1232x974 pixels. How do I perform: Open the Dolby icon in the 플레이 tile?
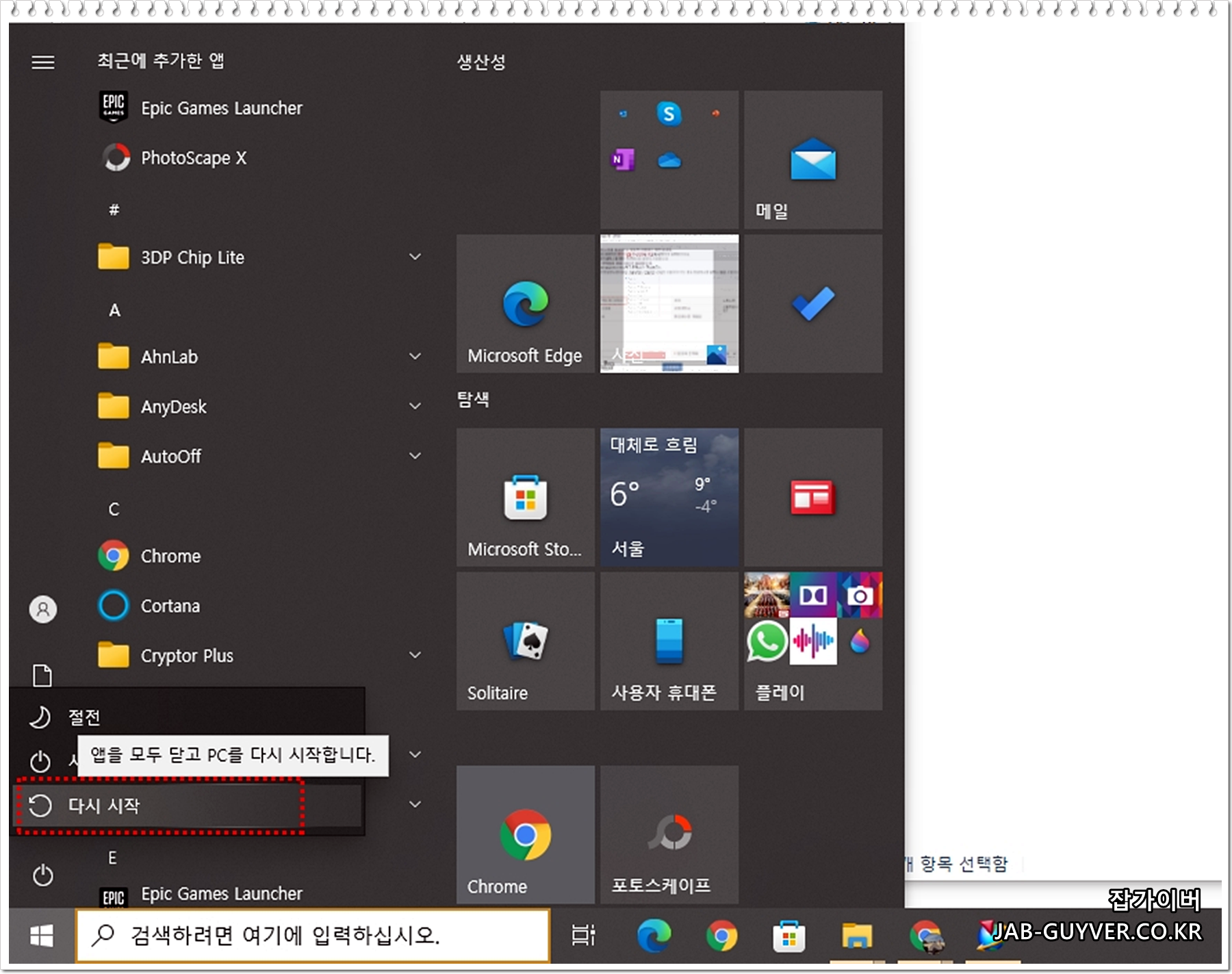(813, 595)
